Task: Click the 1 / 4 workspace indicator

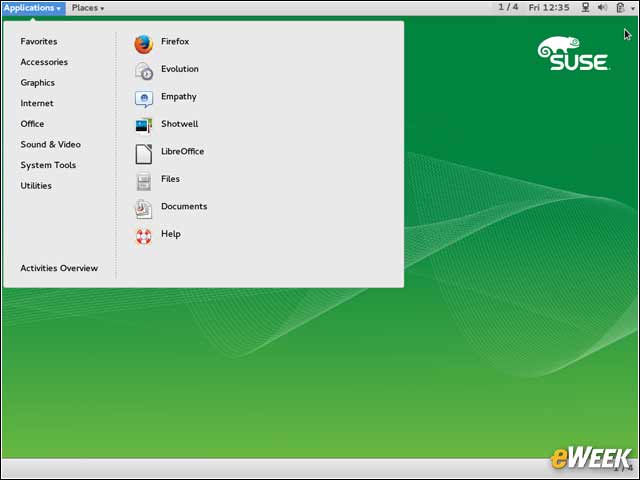Action: click(508, 7)
